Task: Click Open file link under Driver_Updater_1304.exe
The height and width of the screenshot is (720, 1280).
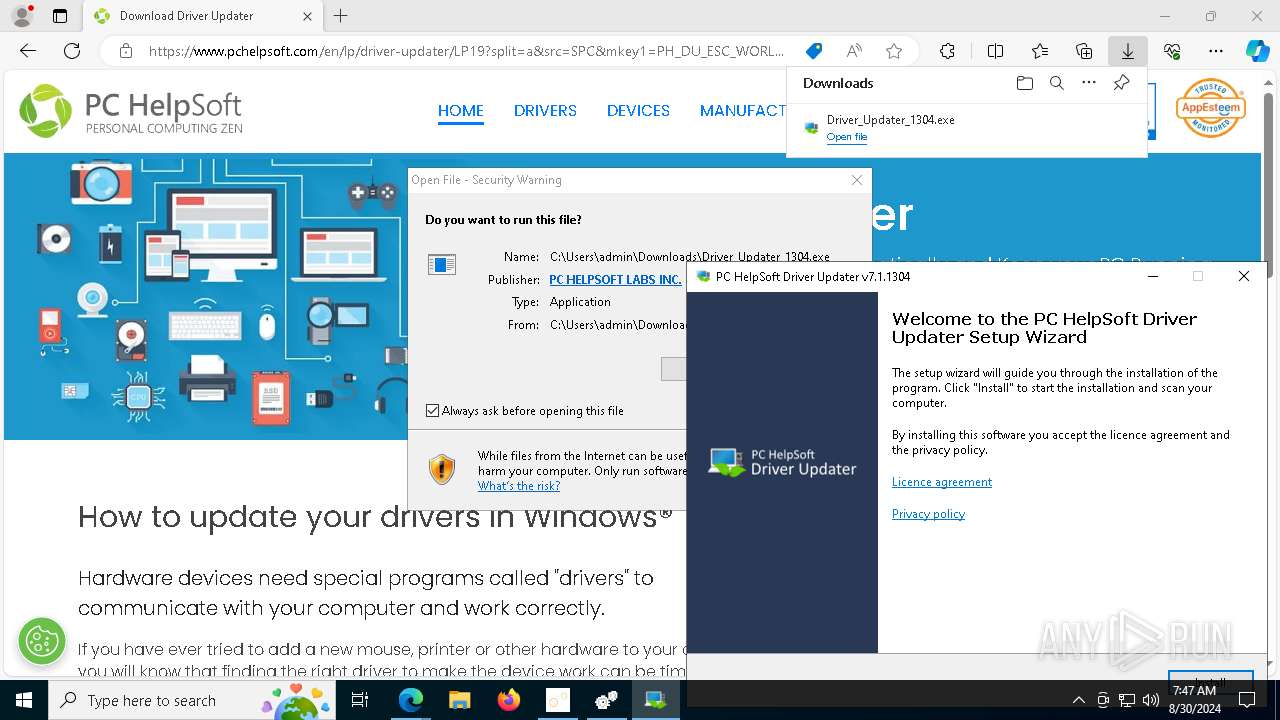Action: pyautogui.click(x=847, y=137)
